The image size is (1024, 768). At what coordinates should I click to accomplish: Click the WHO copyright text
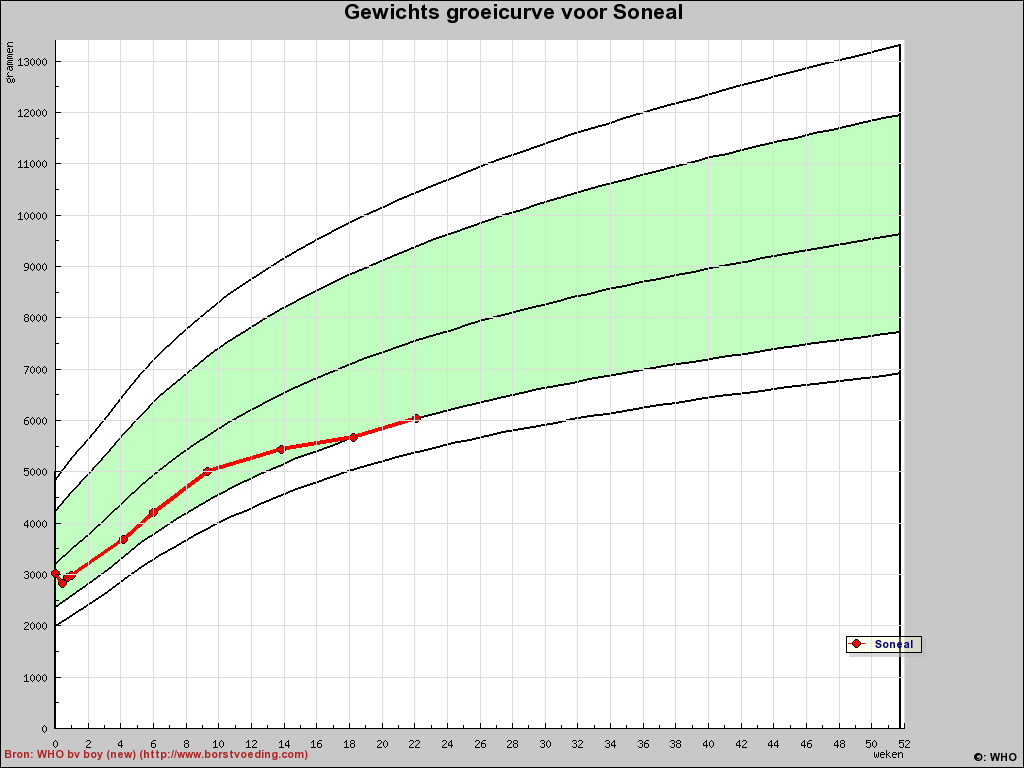point(995,758)
